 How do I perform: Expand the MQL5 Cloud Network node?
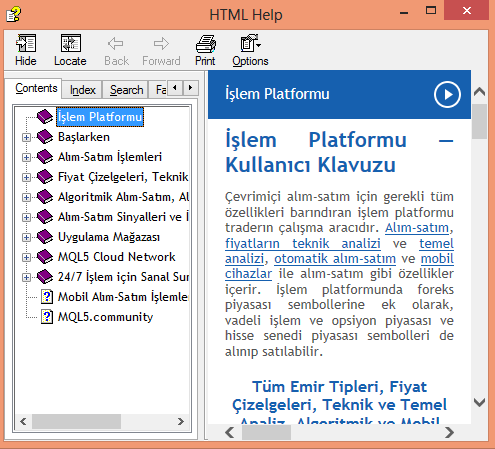[x=26, y=257]
